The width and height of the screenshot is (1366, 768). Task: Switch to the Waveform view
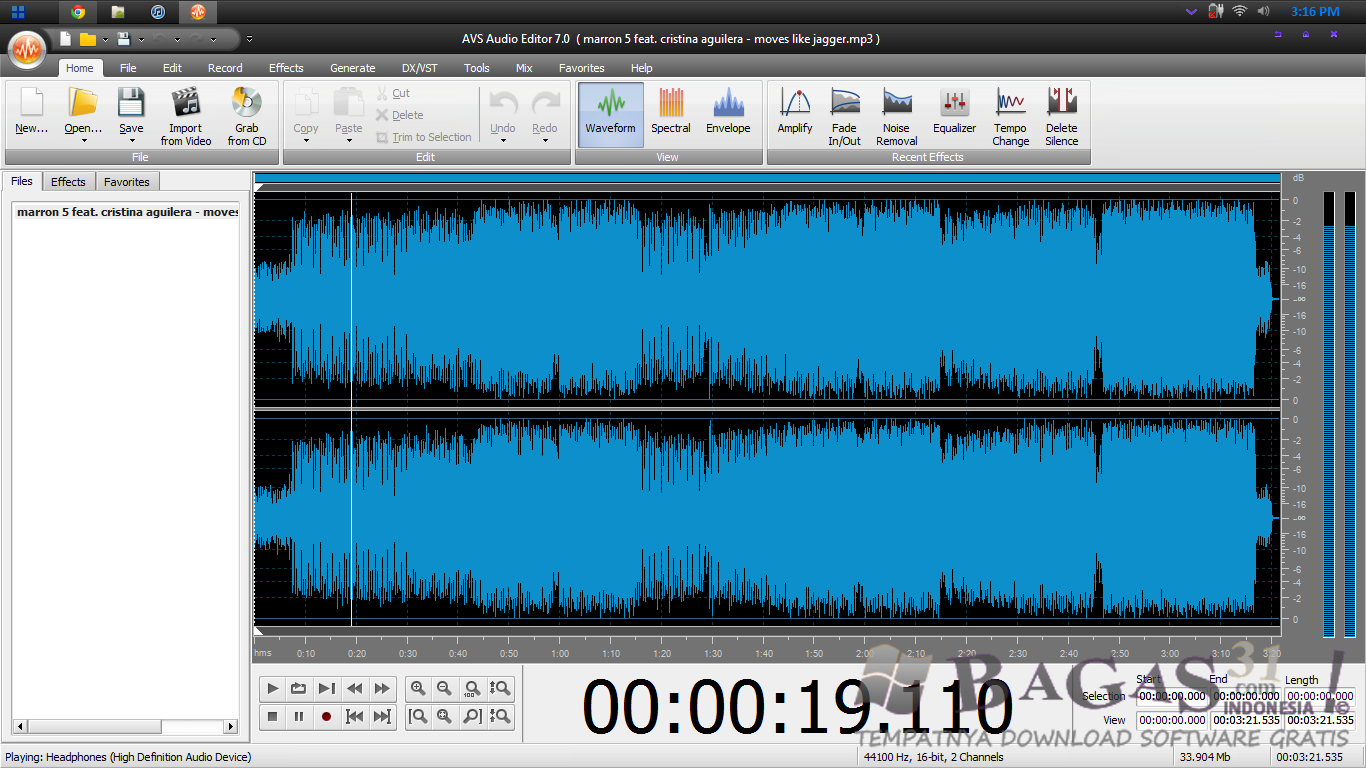click(x=610, y=115)
